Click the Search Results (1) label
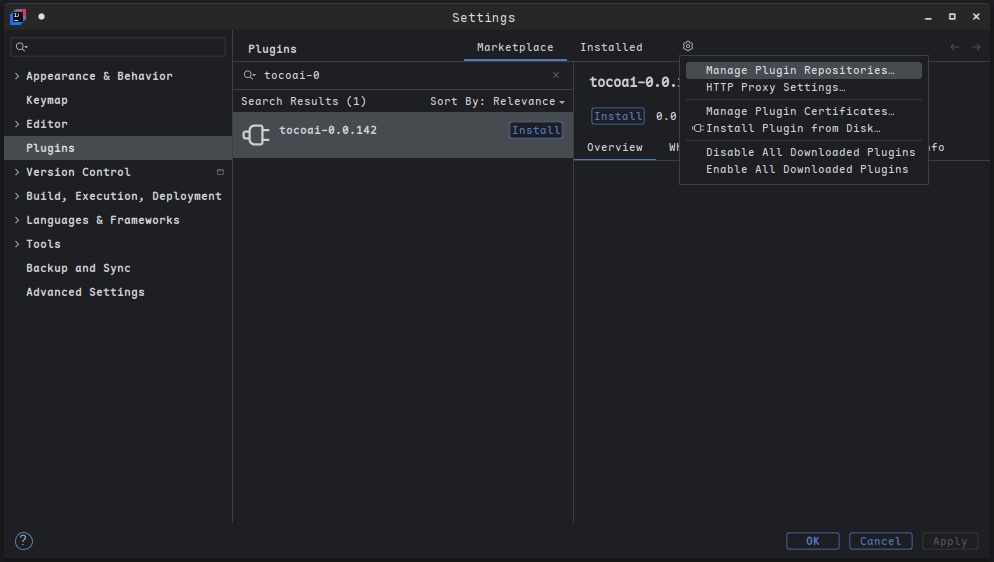994x562 pixels. coord(303,101)
